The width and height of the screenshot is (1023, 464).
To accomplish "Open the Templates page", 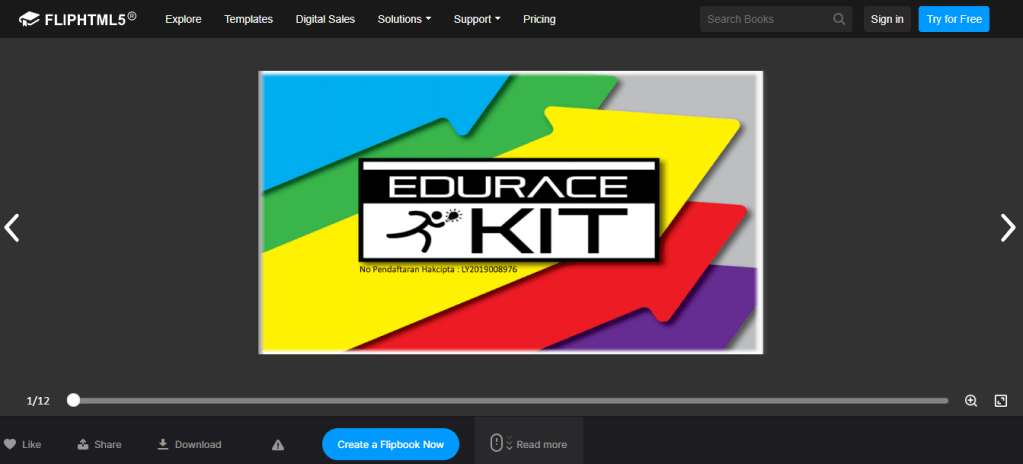I will coord(248,19).
